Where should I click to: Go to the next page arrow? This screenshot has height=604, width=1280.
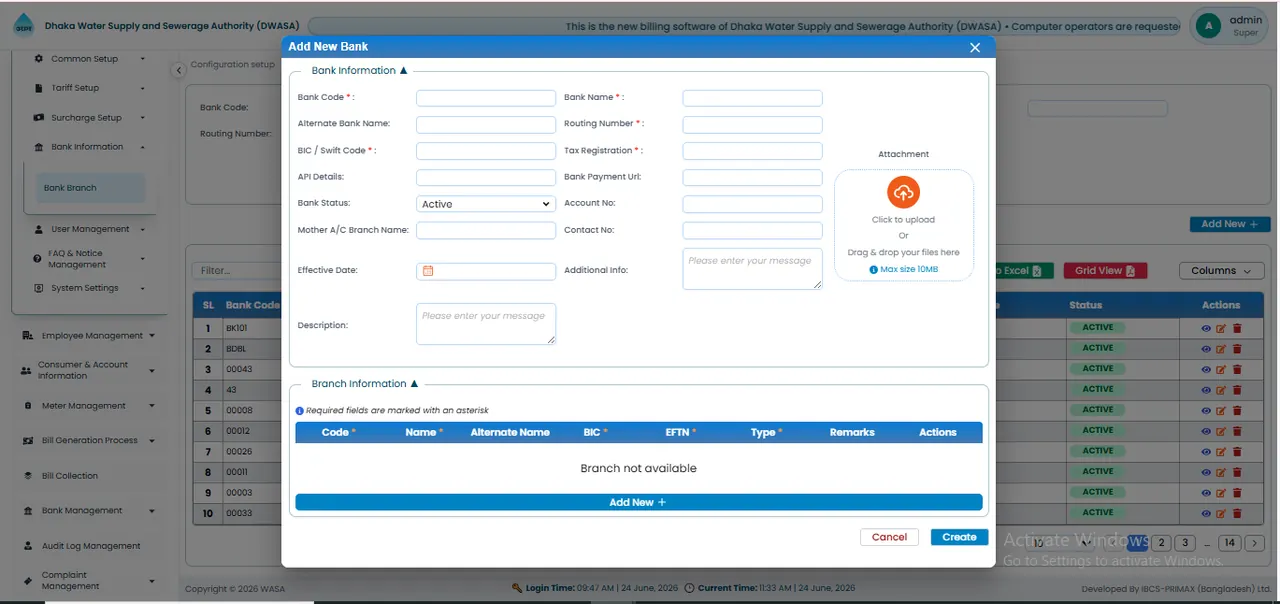(1255, 543)
